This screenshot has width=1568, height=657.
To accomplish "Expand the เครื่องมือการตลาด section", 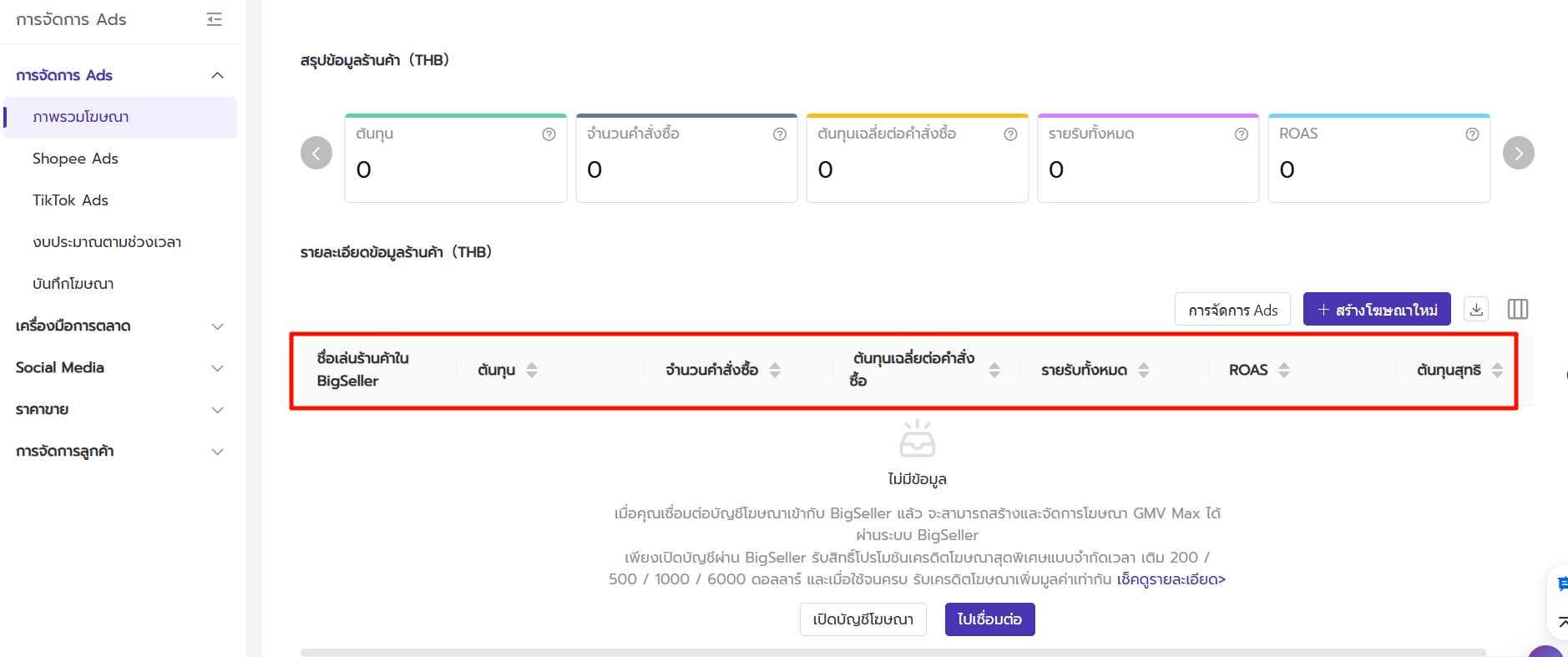I will pos(217,326).
